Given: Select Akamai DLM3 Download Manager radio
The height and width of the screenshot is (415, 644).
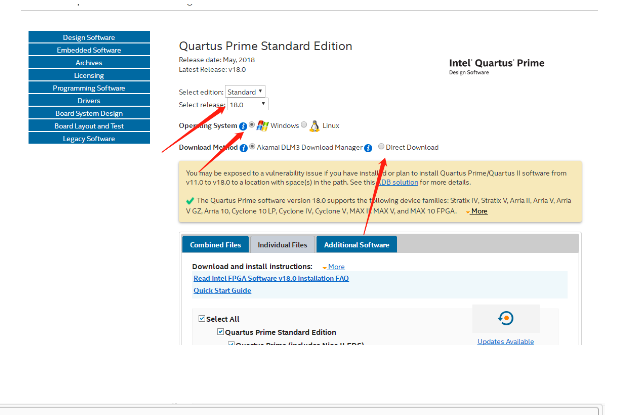Looking at the screenshot, I should [x=252, y=146].
